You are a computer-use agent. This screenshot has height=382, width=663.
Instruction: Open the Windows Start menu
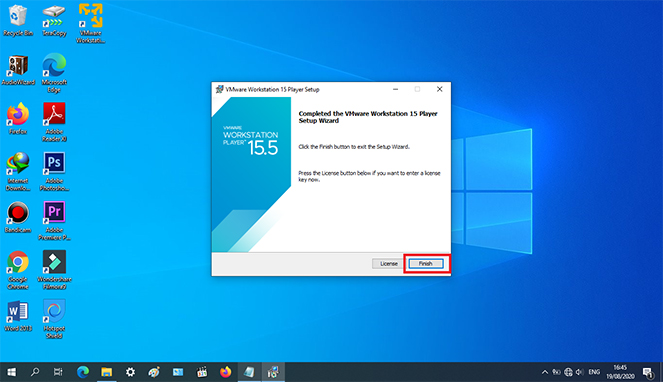point(12,372)
